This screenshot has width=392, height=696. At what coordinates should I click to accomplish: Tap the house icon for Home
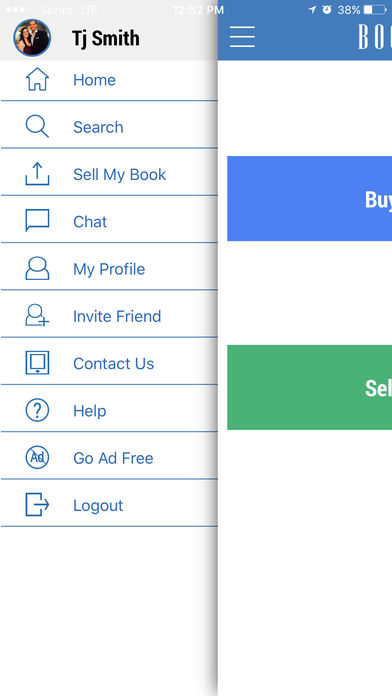(x=37, y=79)
